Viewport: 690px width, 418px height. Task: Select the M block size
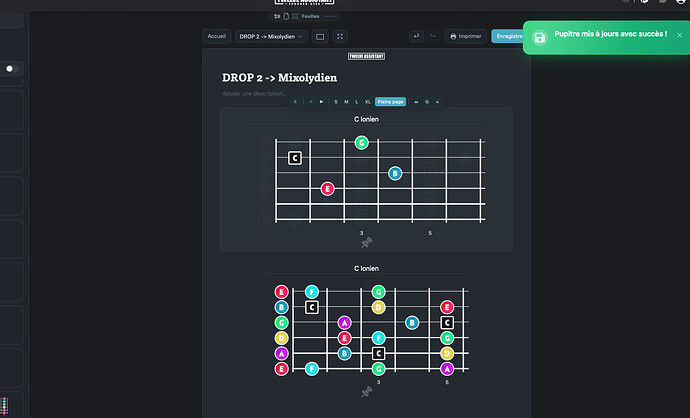click(x=346, y=102)
